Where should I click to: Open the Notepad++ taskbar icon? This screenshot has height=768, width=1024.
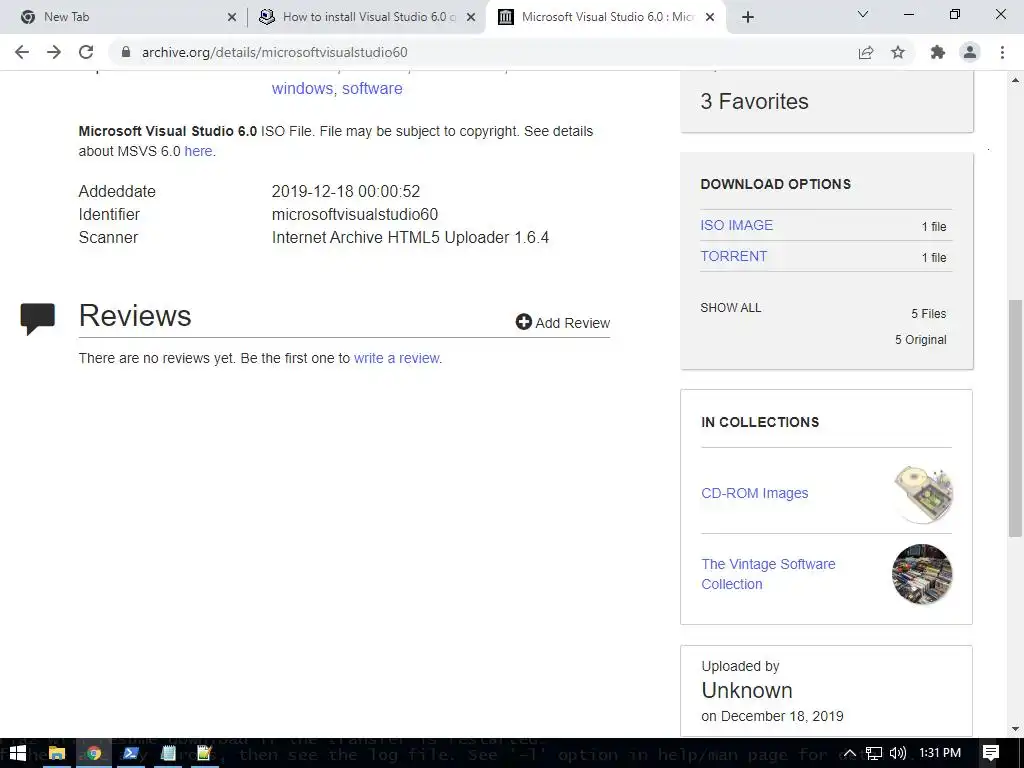(x=204, y=753)
